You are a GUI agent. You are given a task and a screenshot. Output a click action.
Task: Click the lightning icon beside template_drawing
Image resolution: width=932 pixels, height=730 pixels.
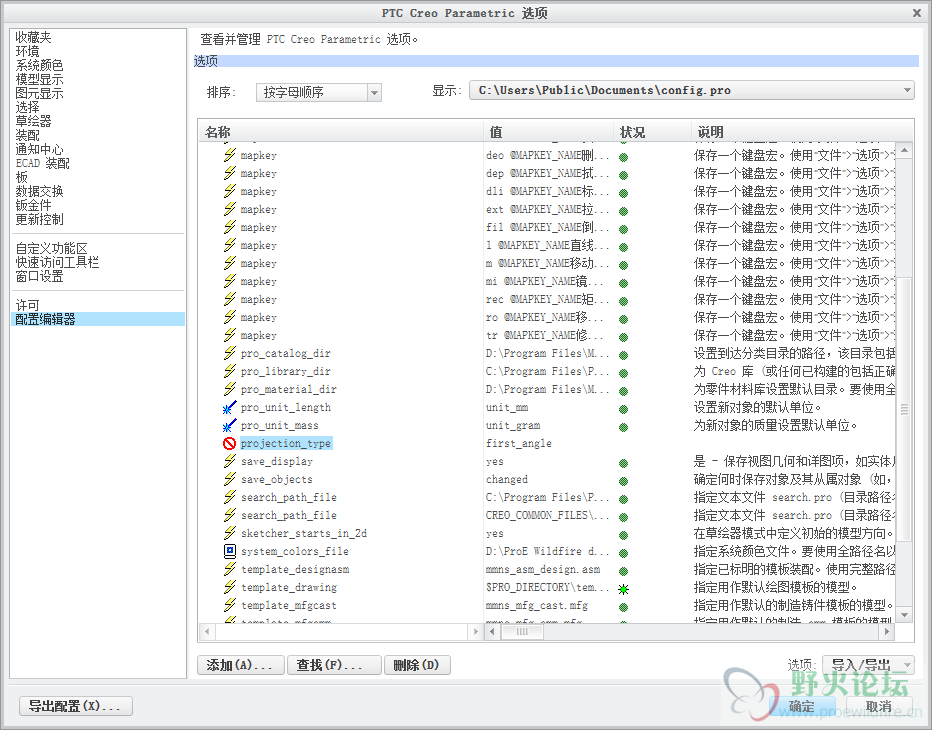pos(229,587)
